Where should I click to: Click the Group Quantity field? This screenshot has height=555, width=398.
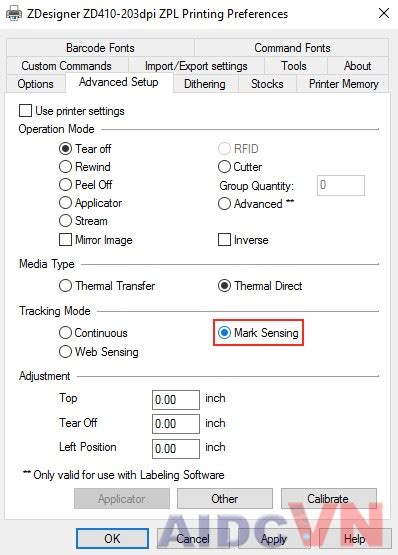[x=341, y=185]
